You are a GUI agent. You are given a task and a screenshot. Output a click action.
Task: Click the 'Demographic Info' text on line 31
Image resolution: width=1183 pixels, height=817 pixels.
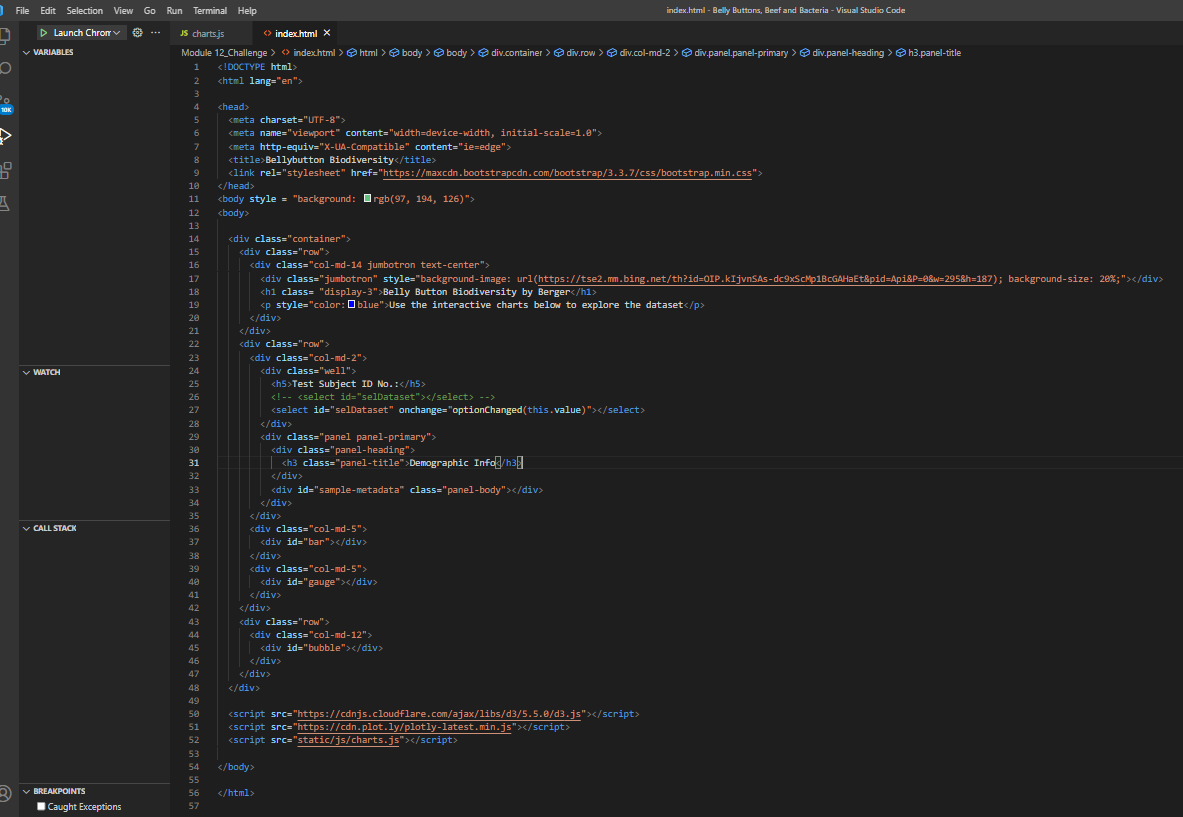(453, 462)
